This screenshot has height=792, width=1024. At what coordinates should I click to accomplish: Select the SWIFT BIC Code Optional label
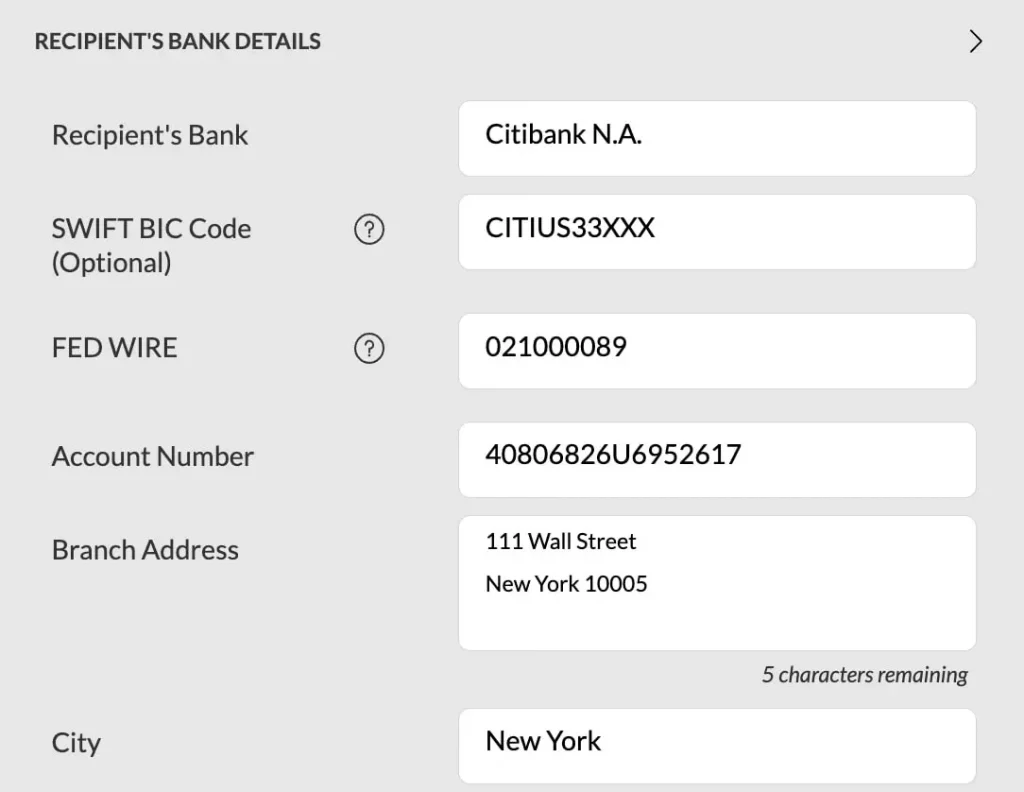click(x=152, y=245)
